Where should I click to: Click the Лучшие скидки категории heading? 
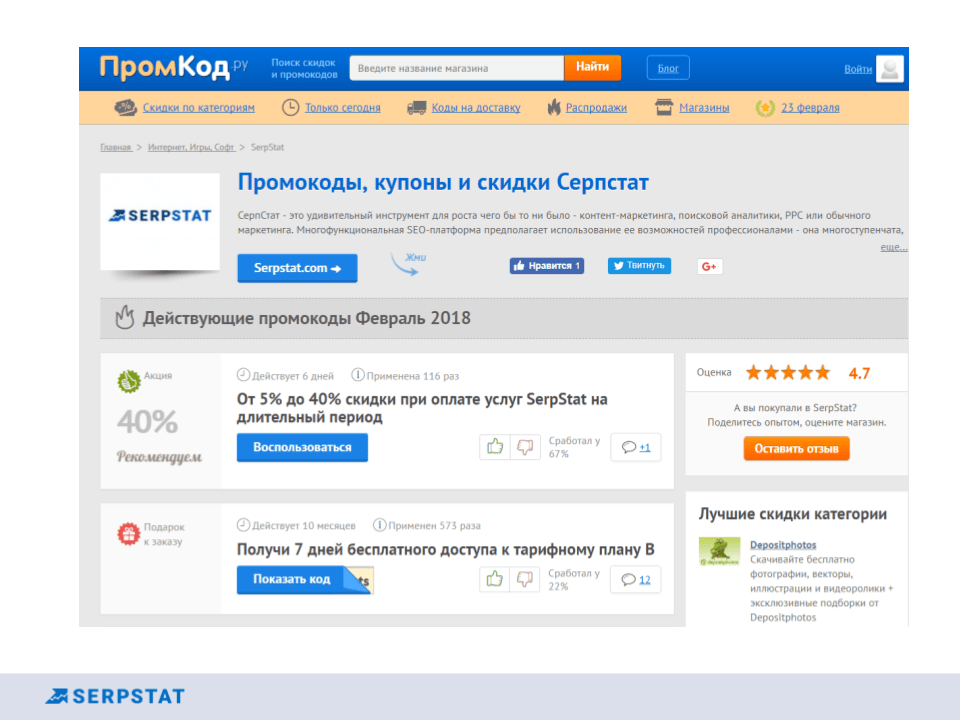(x=793, y=514)
